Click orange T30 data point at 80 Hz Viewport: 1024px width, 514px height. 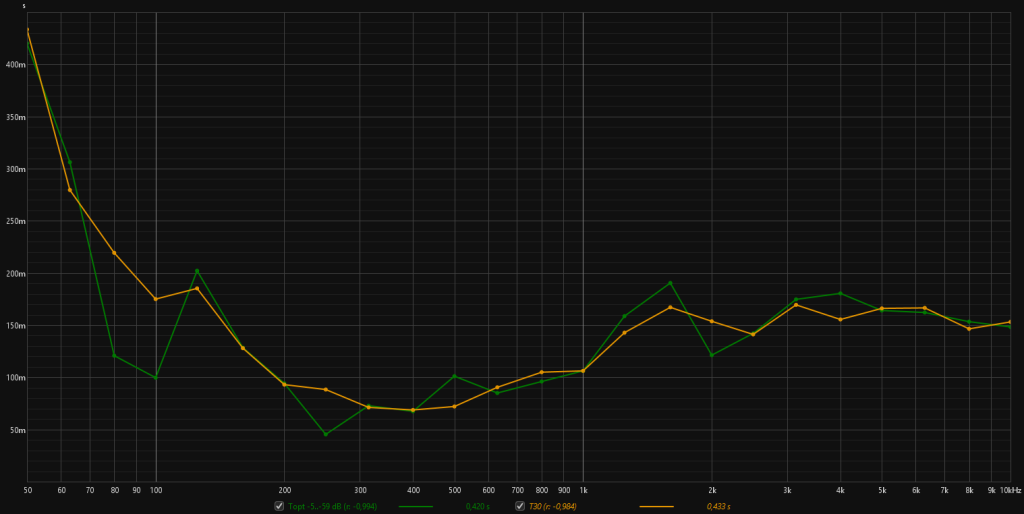(x=114, y=252)
